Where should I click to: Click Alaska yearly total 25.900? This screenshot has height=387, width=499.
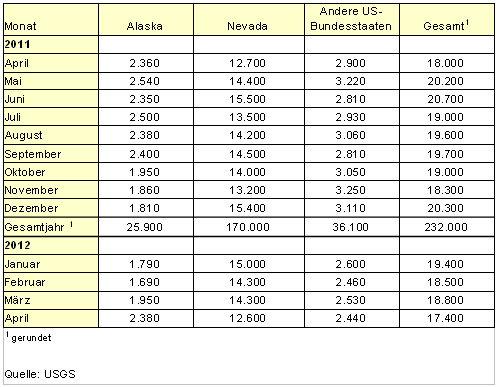[145, 227]
